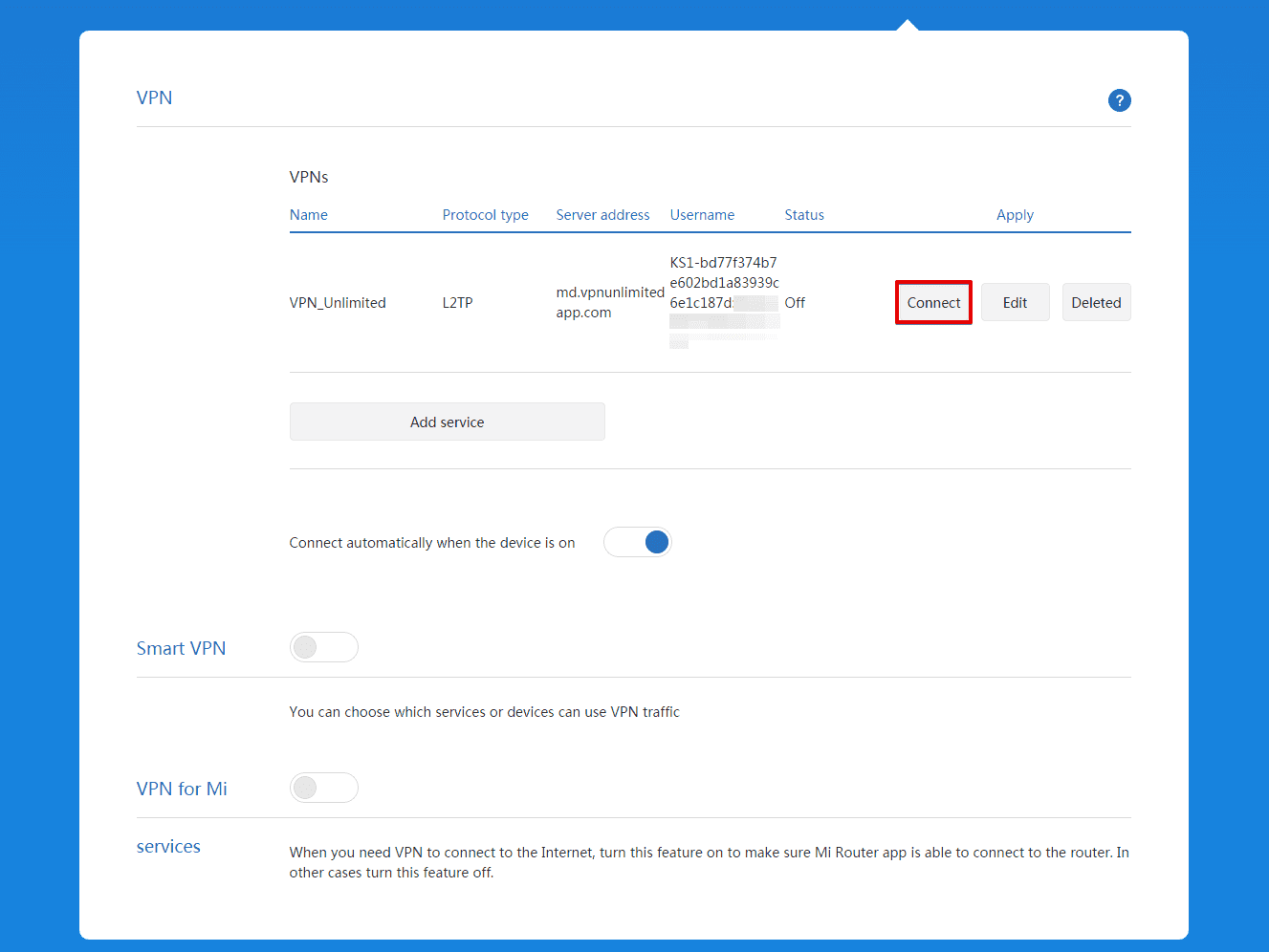
Task: Toggle the Smart VPN switch
Action: [323, 647]
